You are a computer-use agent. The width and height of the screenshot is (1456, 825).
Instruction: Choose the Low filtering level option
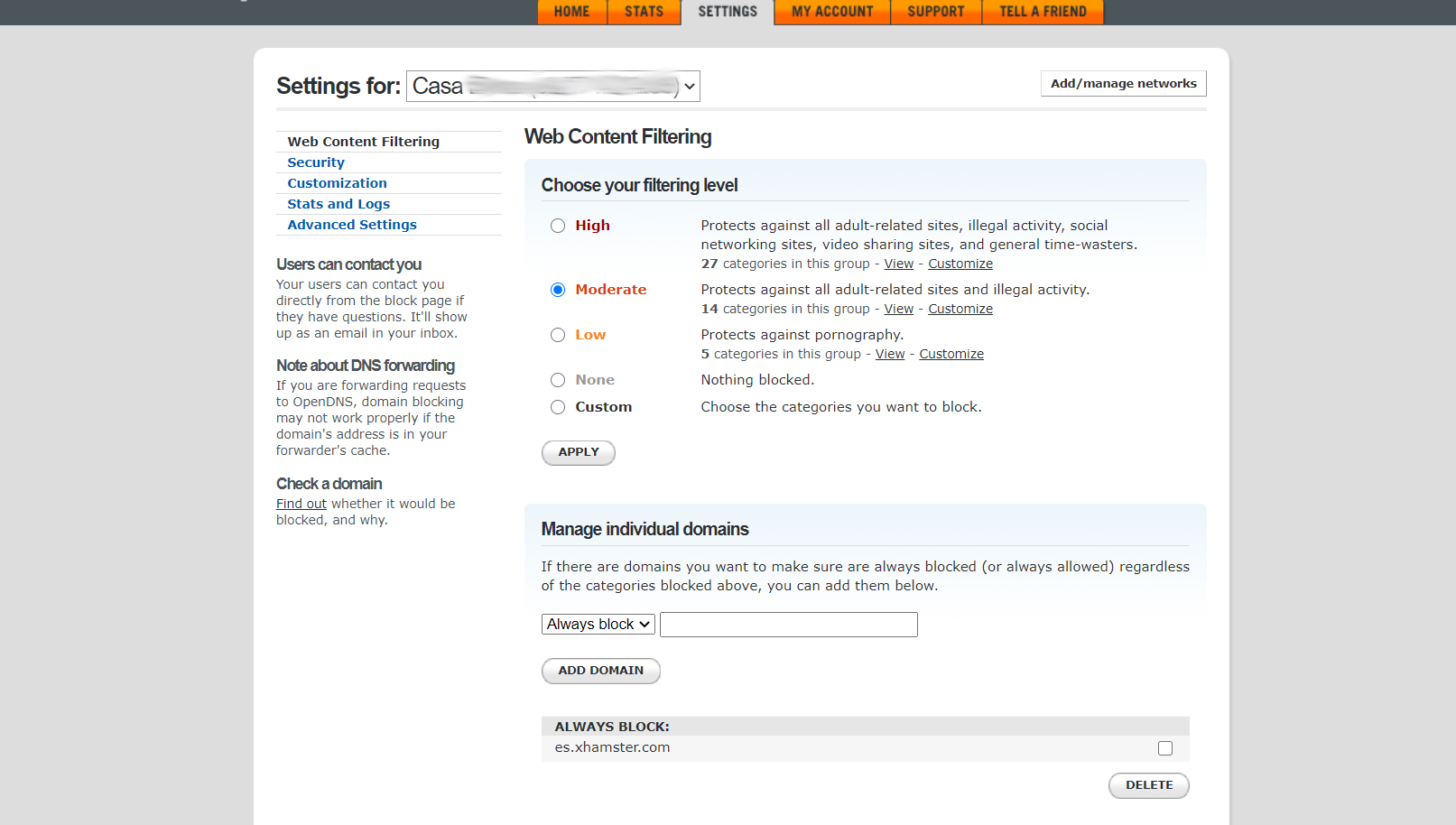click(558, 335)
